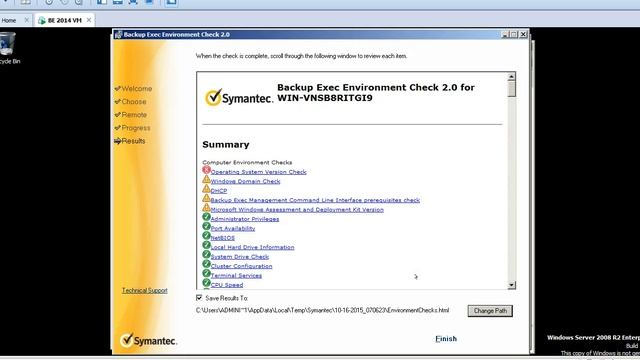Click the green check icon beside NetBIOS
The height and width of the screenshot is (360, 640).
(207, 236)
